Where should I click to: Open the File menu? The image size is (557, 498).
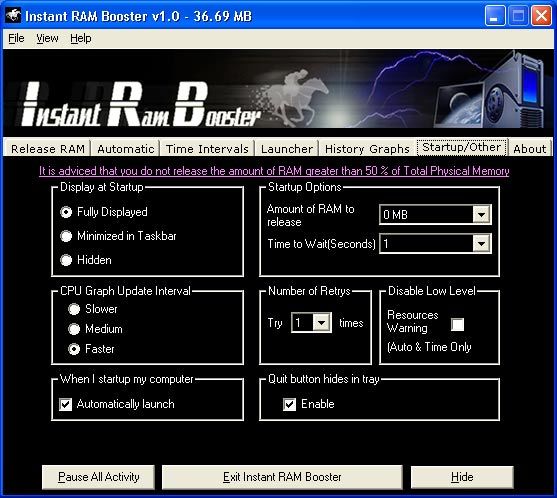coord(16,38)
